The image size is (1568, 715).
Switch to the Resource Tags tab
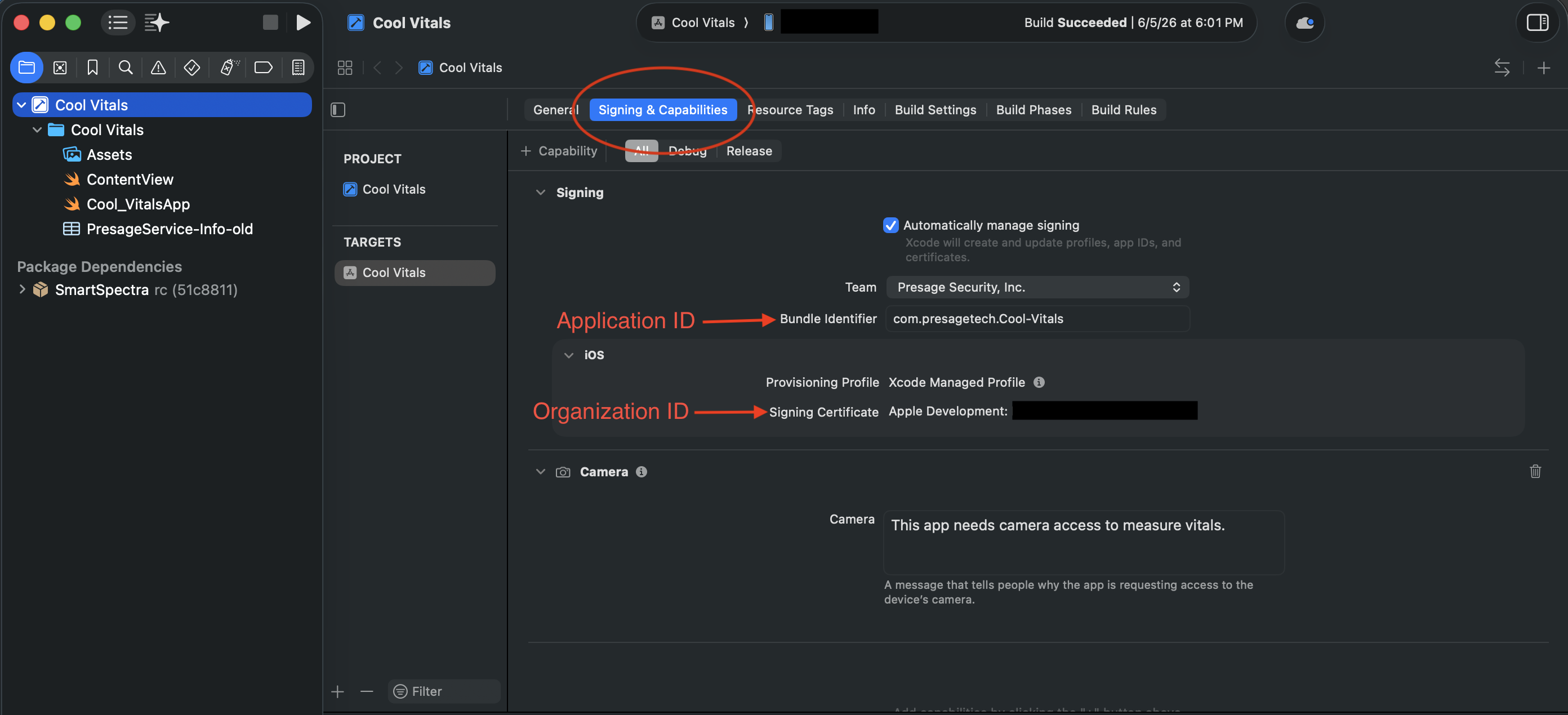click(x=790, y=110)
